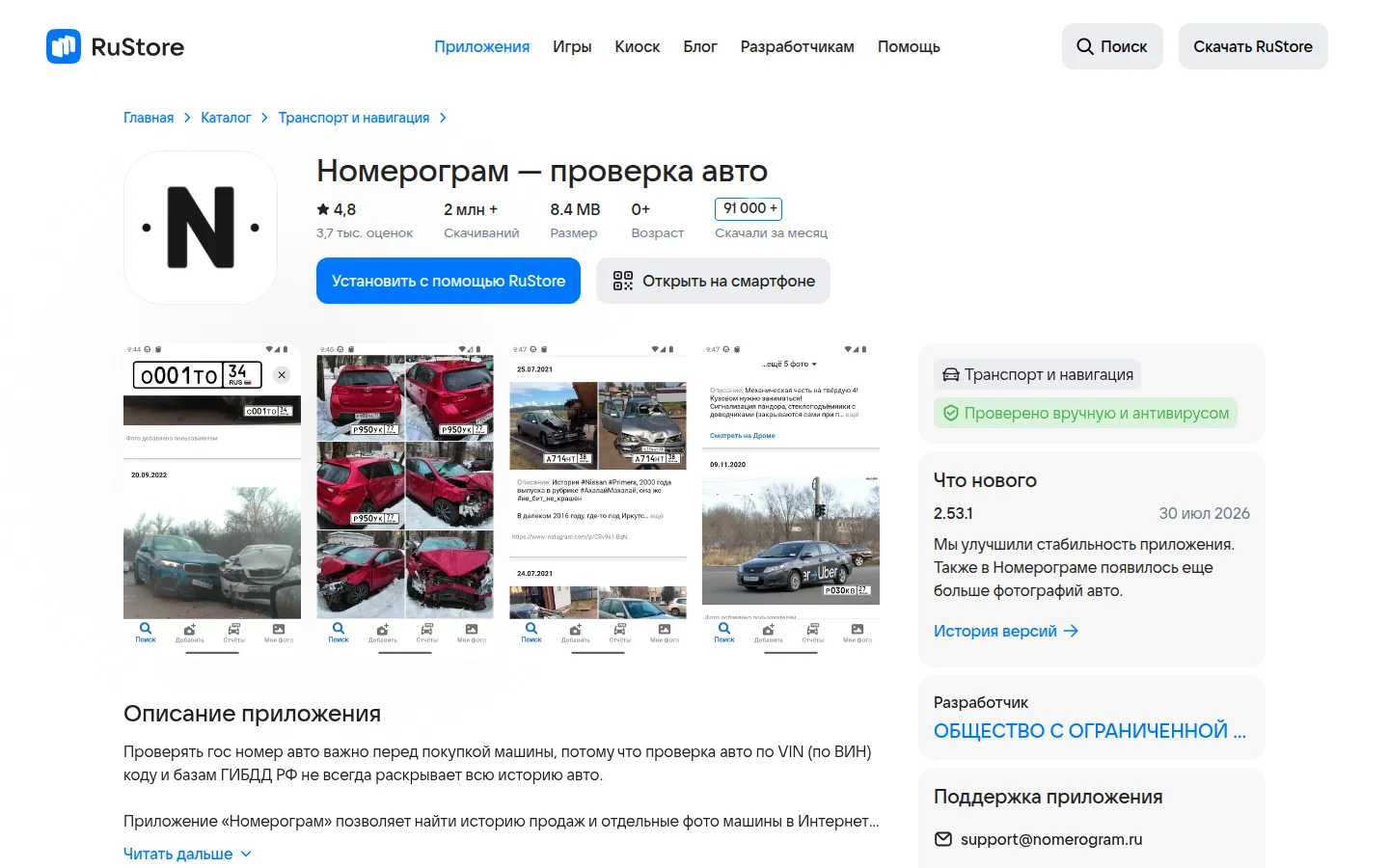Viewport: 1389px width, 868px height.
Task: Go to Главная breadcrumb link
Action: (149, 118)
